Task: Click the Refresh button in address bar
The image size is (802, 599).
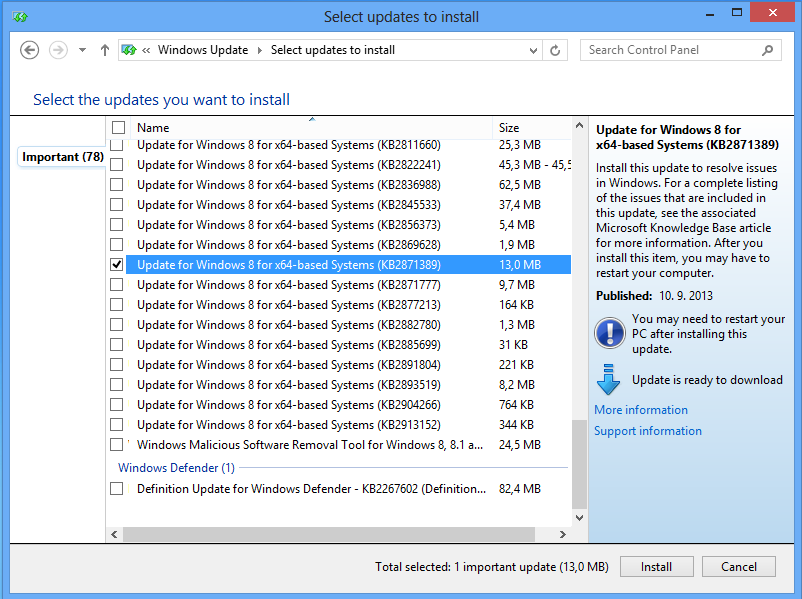Action: point(558,50)
